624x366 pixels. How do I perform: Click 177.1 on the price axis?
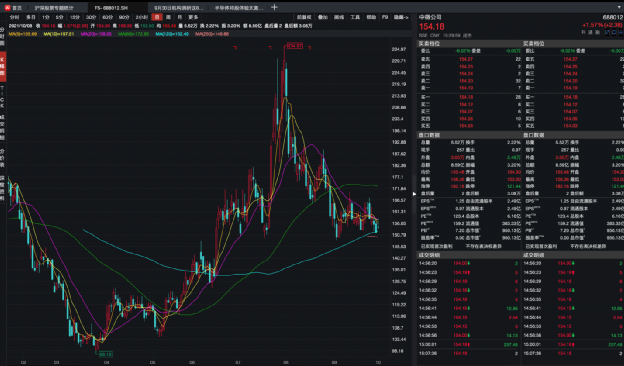pos(398,177)
